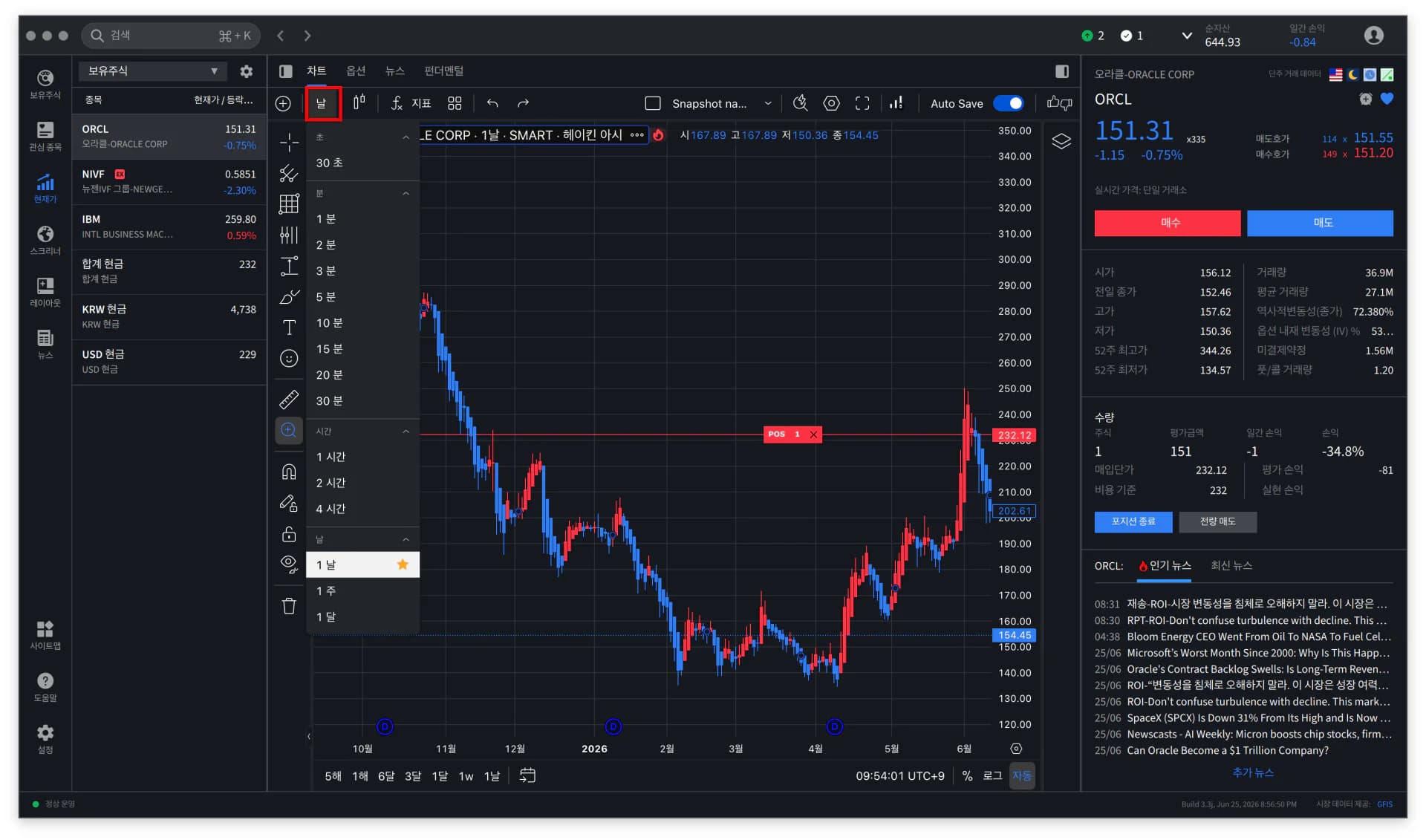Click the blue 매도 sell button
The image size is (1426, 840).
click(1320, 223)
